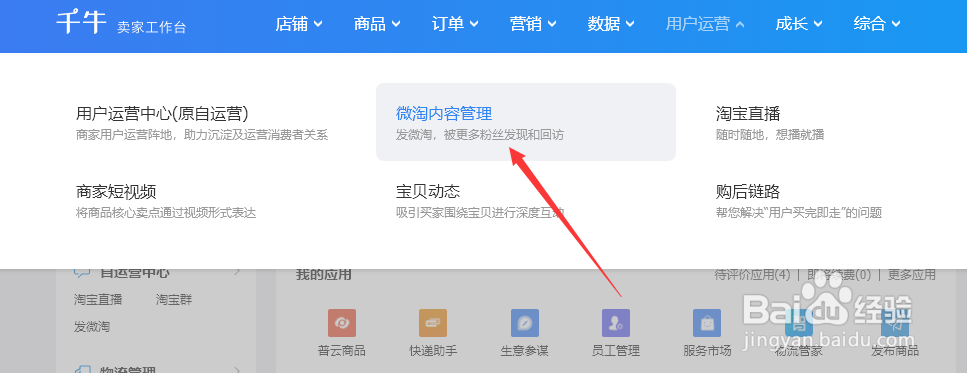Expand the 综合 dropdown menu
The image size is (967, 373).
pyautogui.click(x=877, y=24)
